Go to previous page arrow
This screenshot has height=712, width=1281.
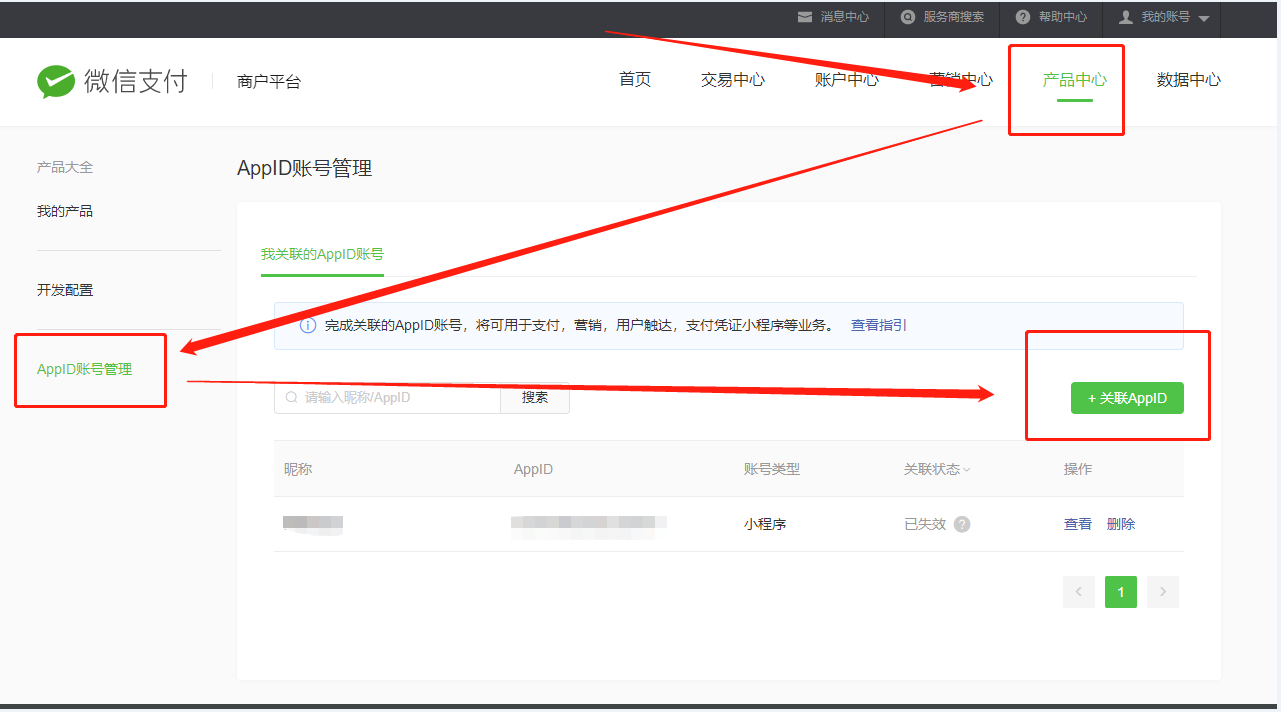click(x=1078, y=592)
